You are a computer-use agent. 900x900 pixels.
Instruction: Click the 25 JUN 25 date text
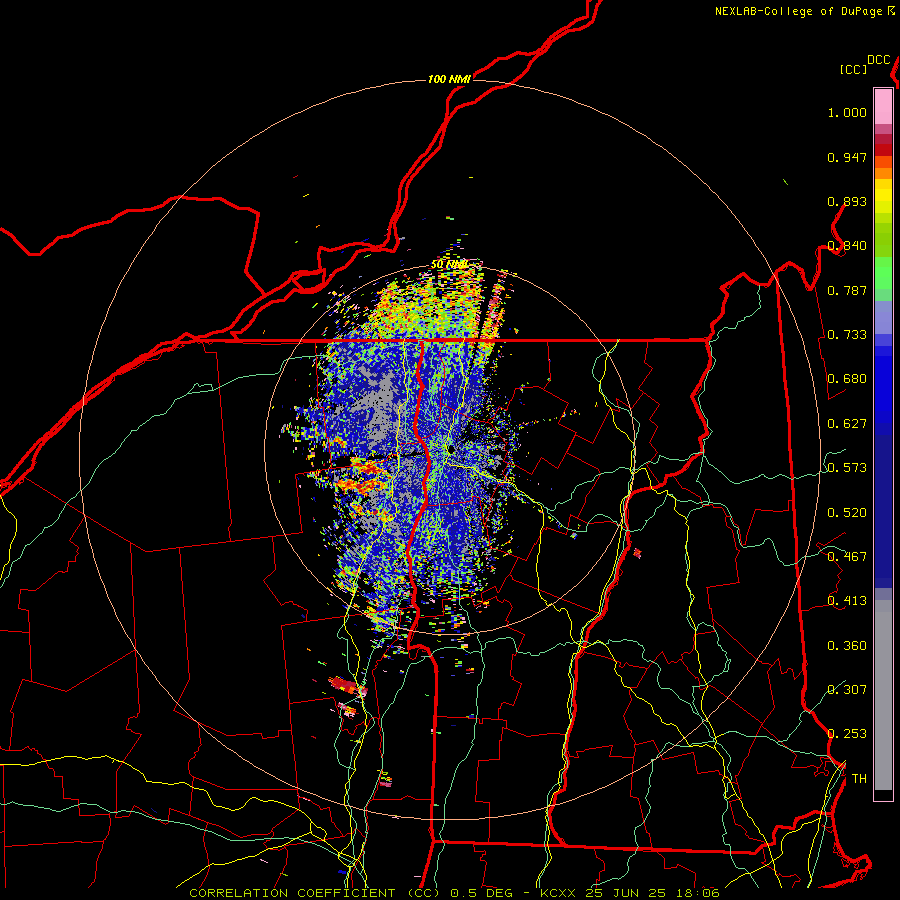tap(626, 893)
